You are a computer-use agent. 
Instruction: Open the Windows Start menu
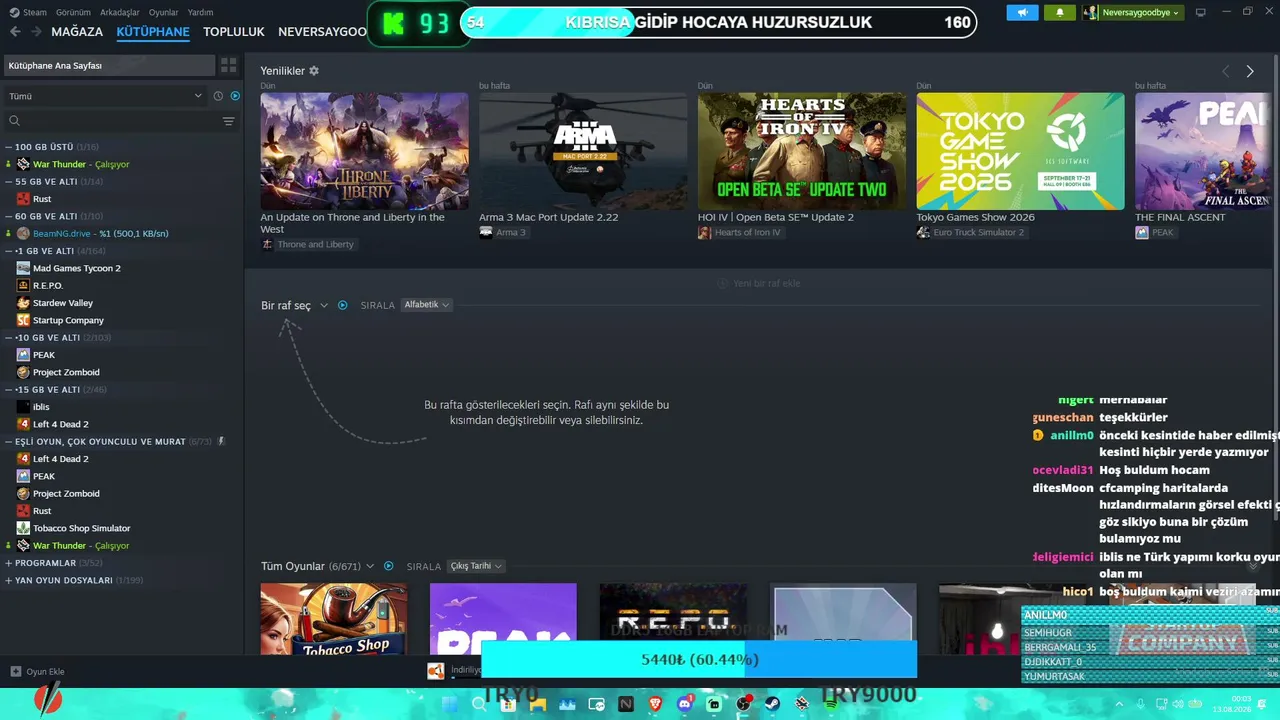[x=449, y=704]
